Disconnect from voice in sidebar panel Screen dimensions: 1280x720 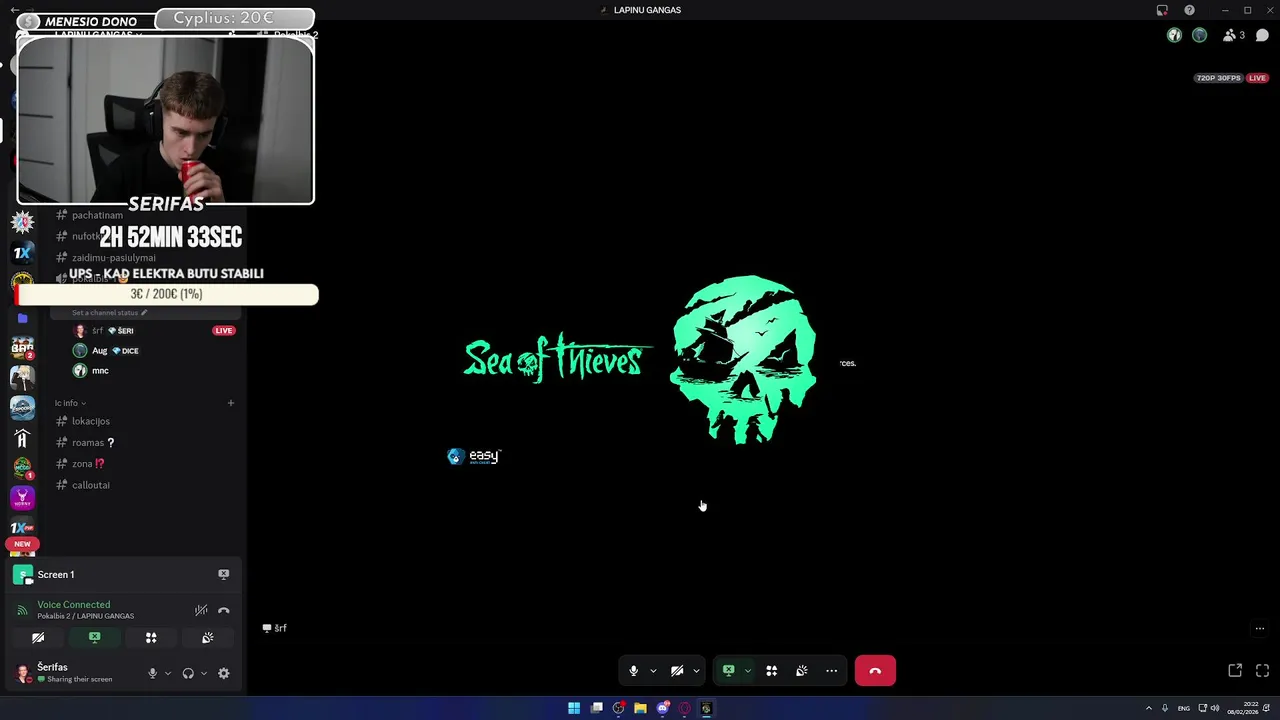tap(224, 610)
